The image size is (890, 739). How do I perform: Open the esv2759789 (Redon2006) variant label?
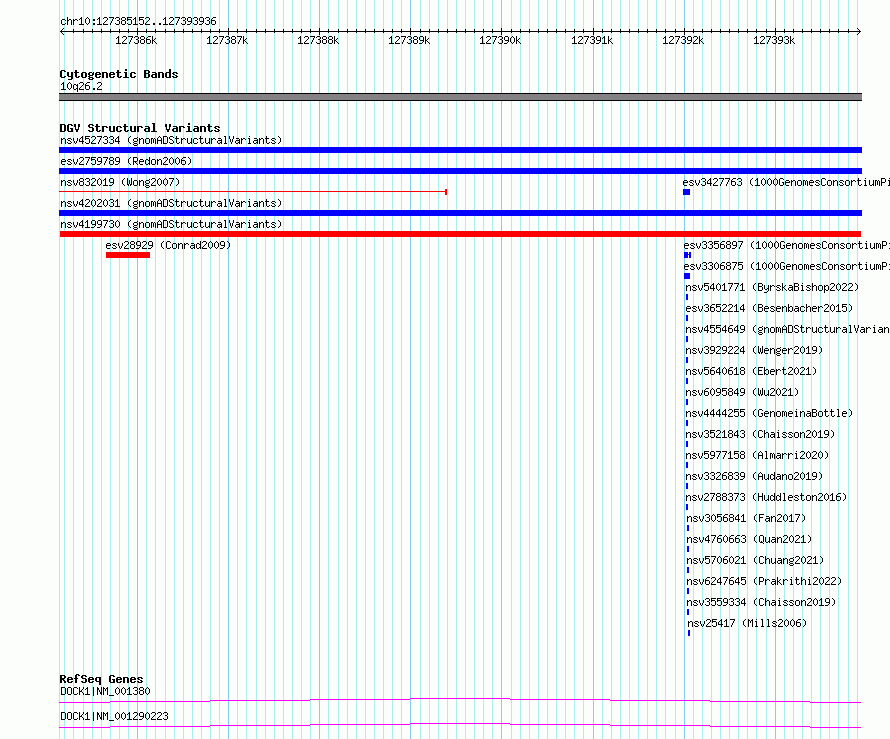click(x=126, y=161)
